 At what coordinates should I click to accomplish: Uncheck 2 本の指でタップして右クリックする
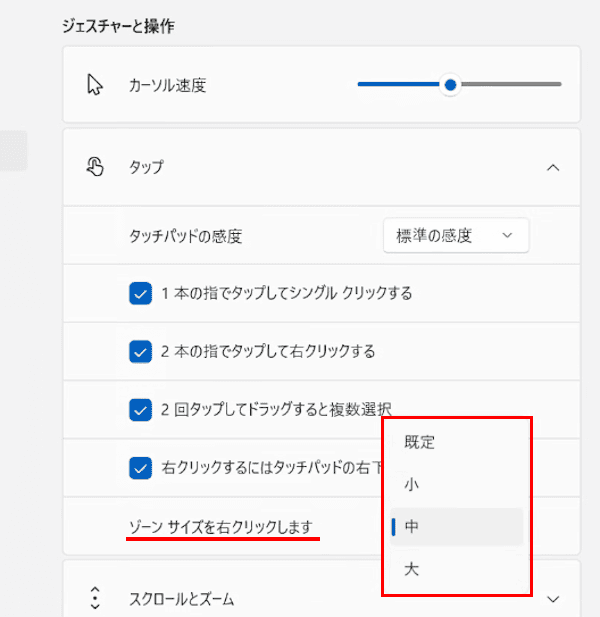point(140,351)
